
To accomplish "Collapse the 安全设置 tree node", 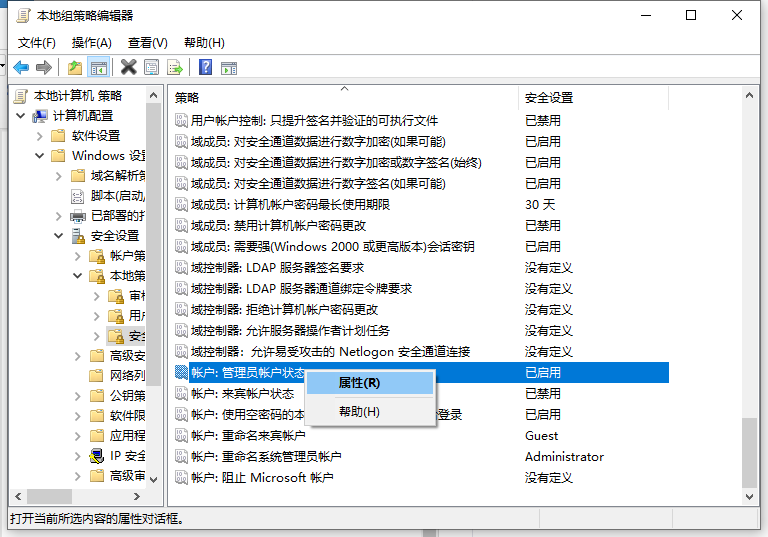I will pos(59,236).
